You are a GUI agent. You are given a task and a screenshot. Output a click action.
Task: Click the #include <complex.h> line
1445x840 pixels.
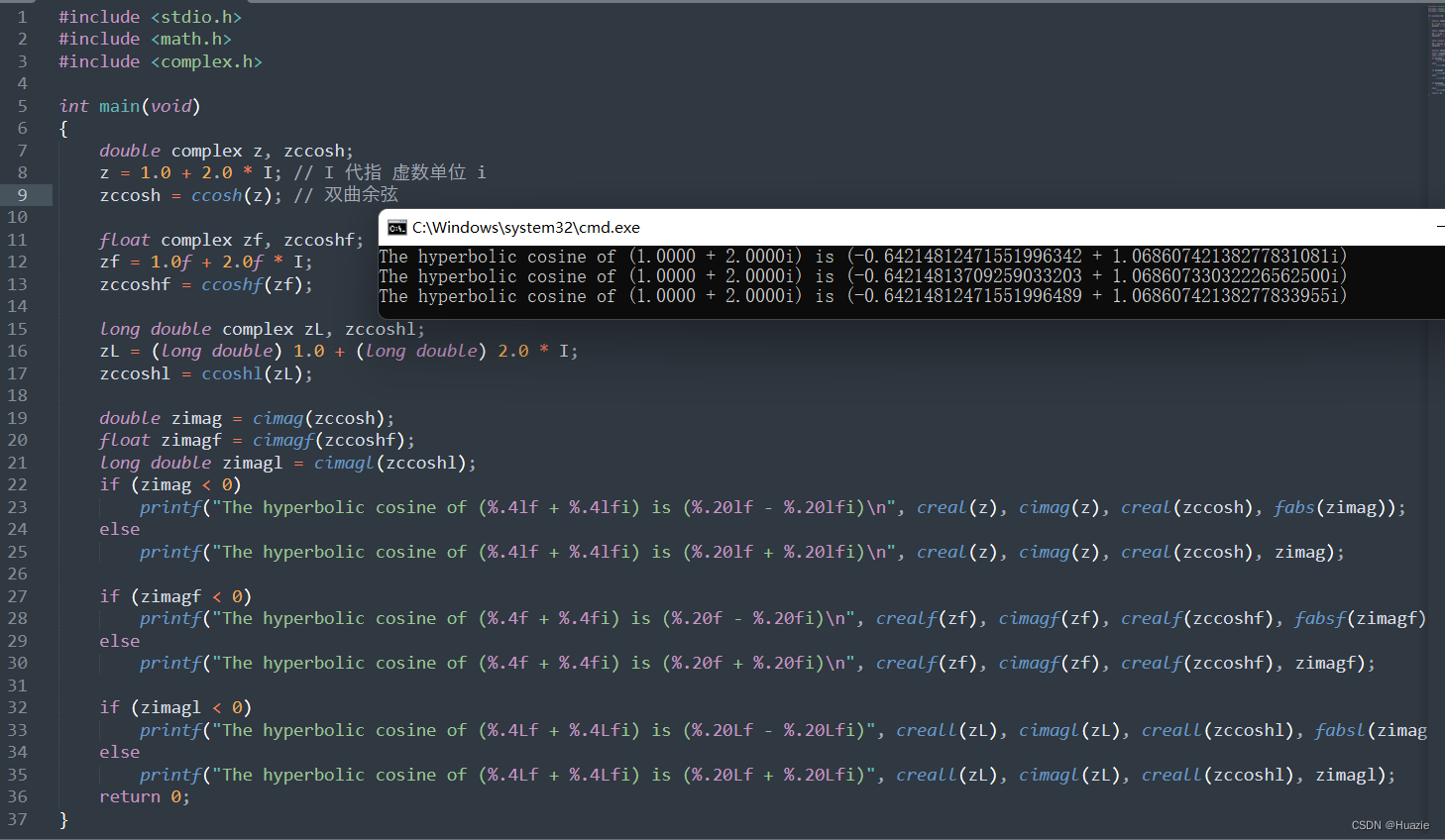click(161, 61)
